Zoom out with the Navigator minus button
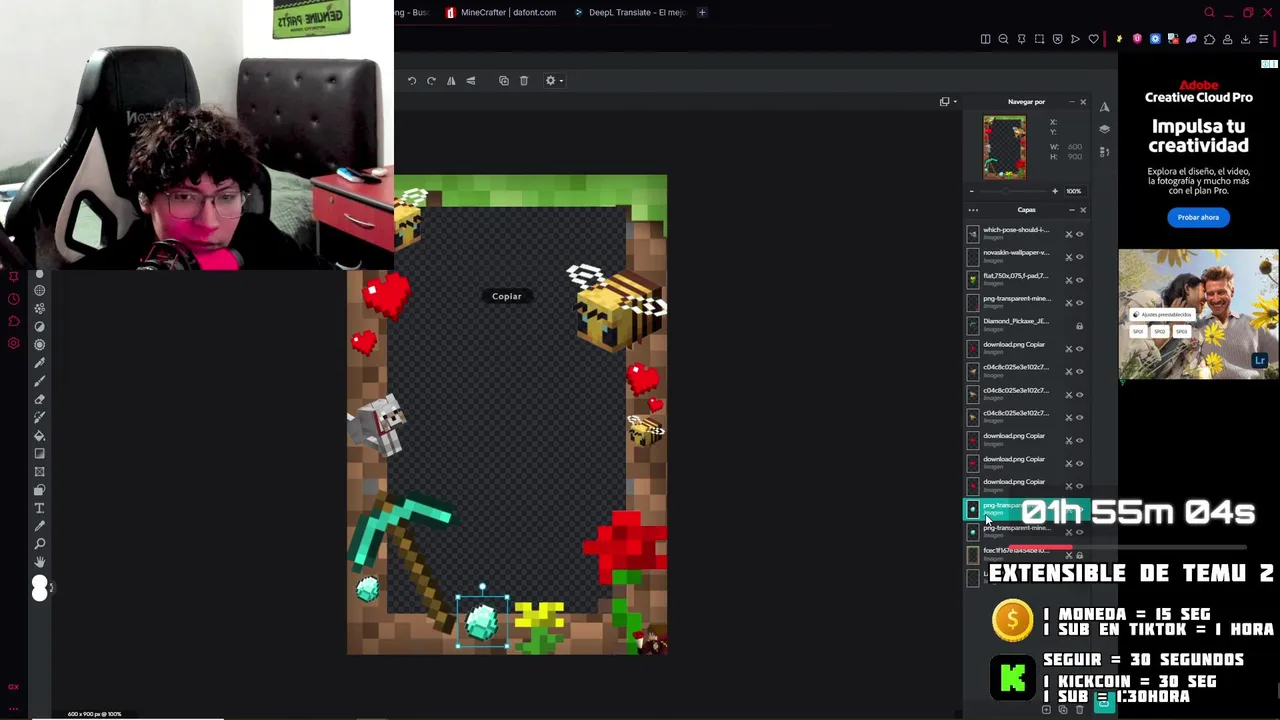 [x=971, y=191]
